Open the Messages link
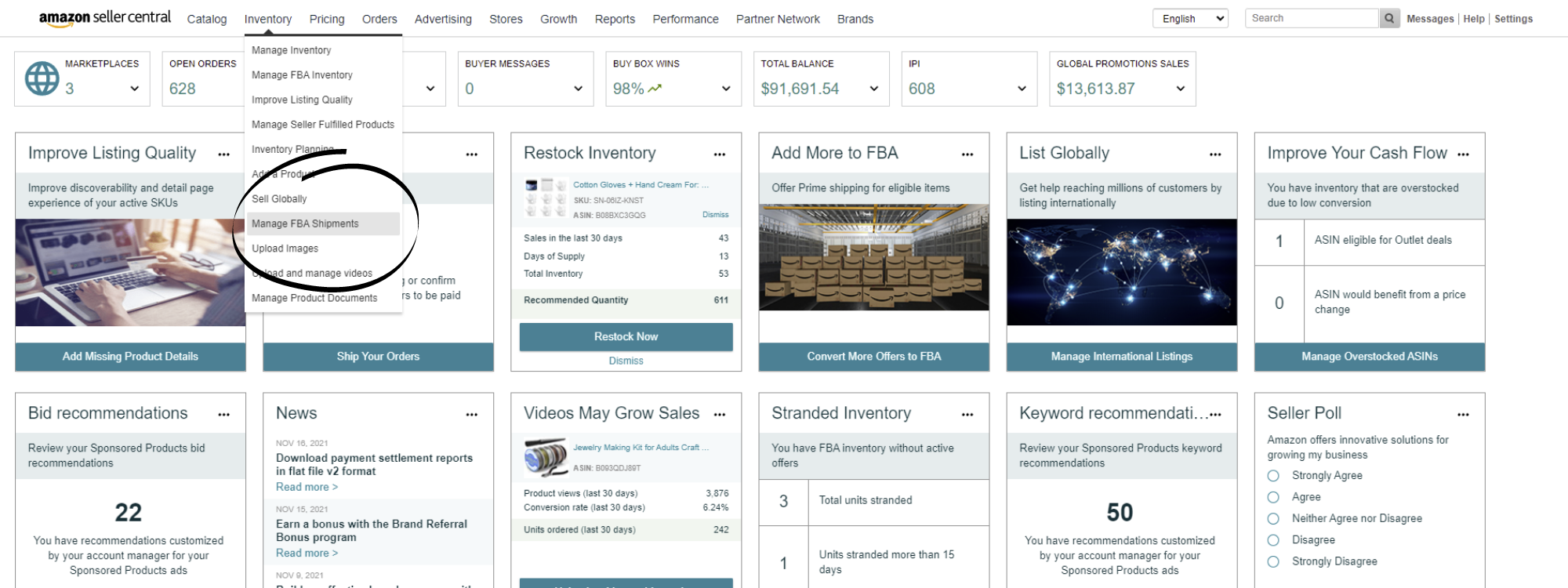This screenshot has width=1568, height=588. 1430,19
